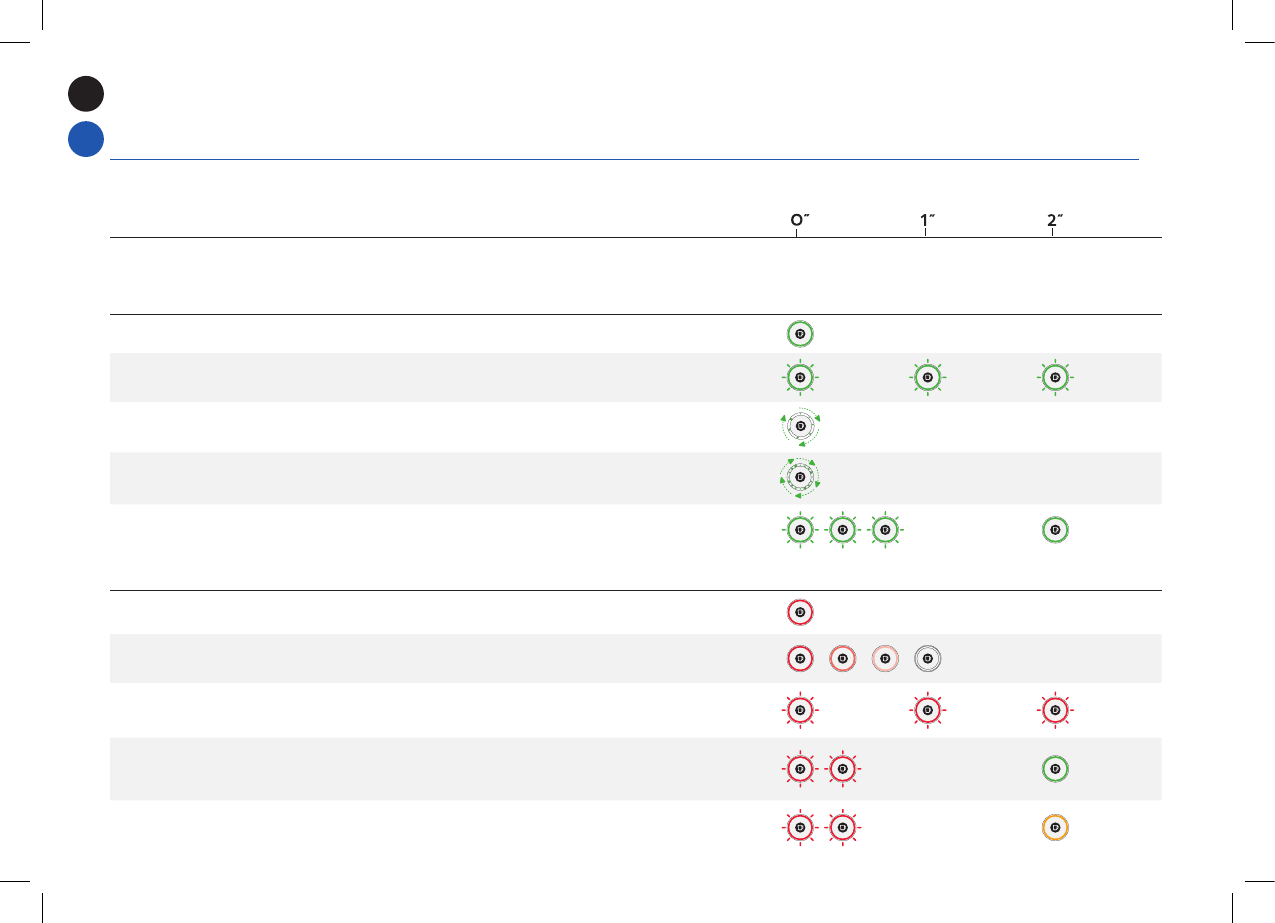Click the blinking red ring under the 2″ mark
The image size is (1275, 923).
point(1054,711)
